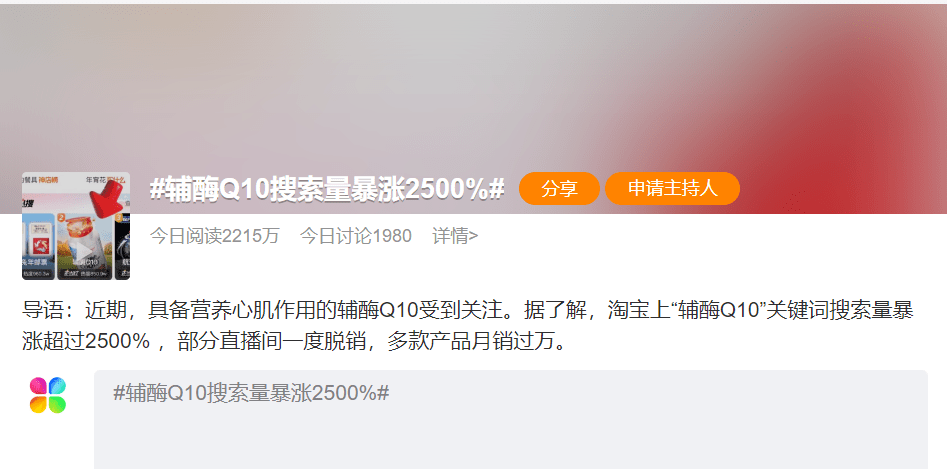Click the 年宵花 text at thumbnail top

pos(95,179)
